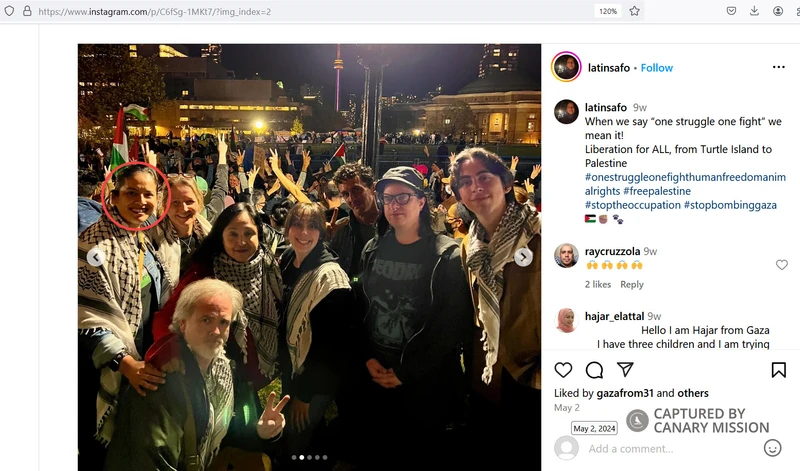The width and height of the screenshot is (800, 471).
Task: Open latinsafo profile picture in header
Action: (566, 67)
